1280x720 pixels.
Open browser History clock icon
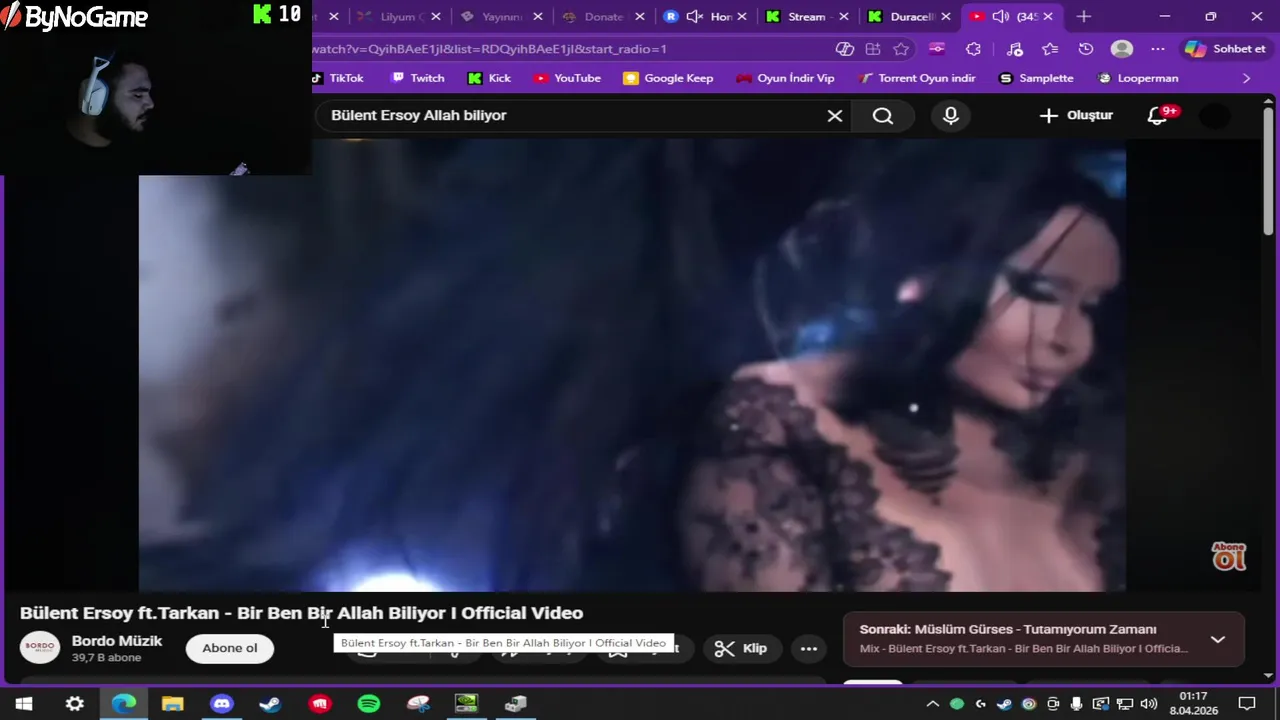[1086, 49]
